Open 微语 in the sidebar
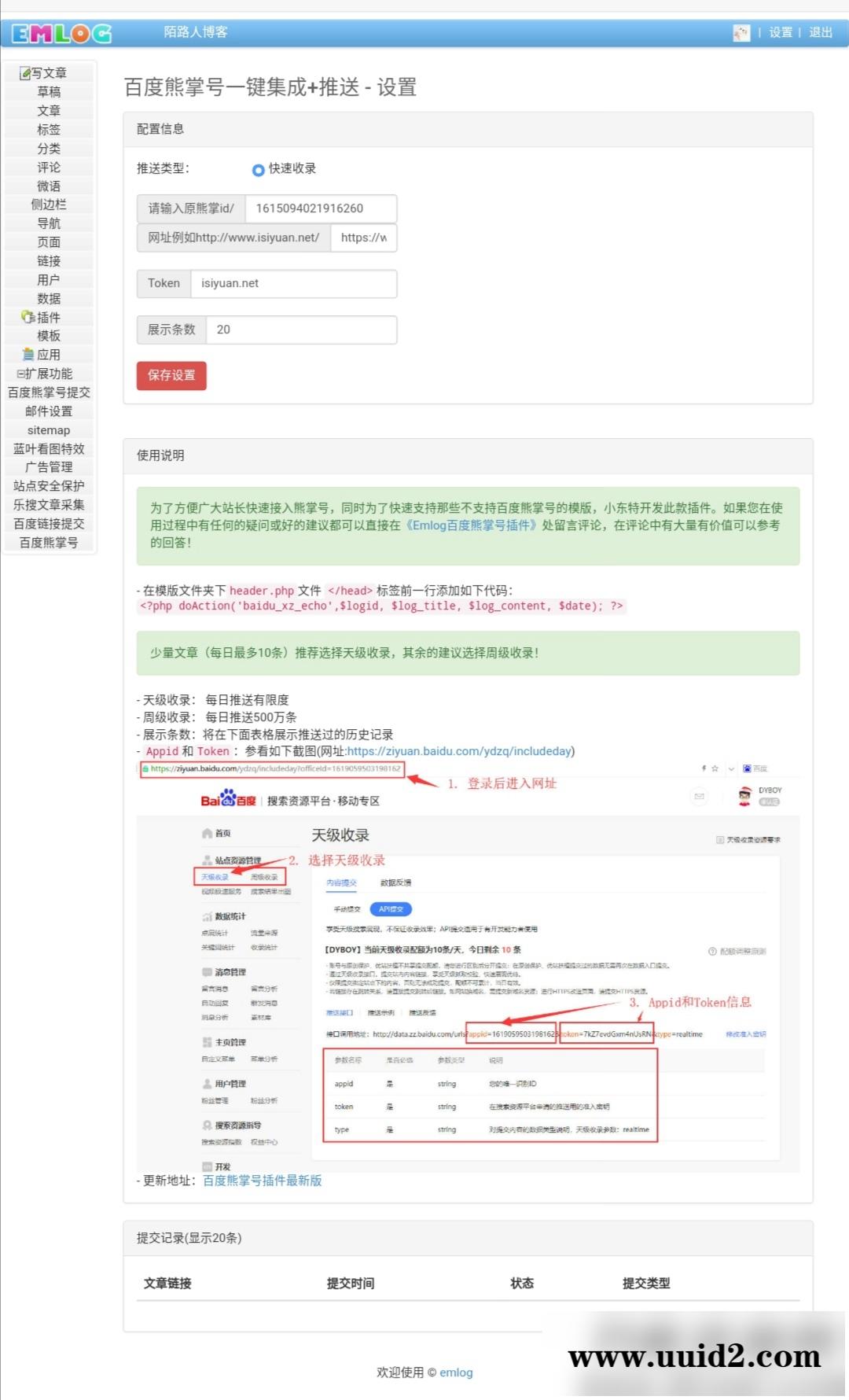 49,186
